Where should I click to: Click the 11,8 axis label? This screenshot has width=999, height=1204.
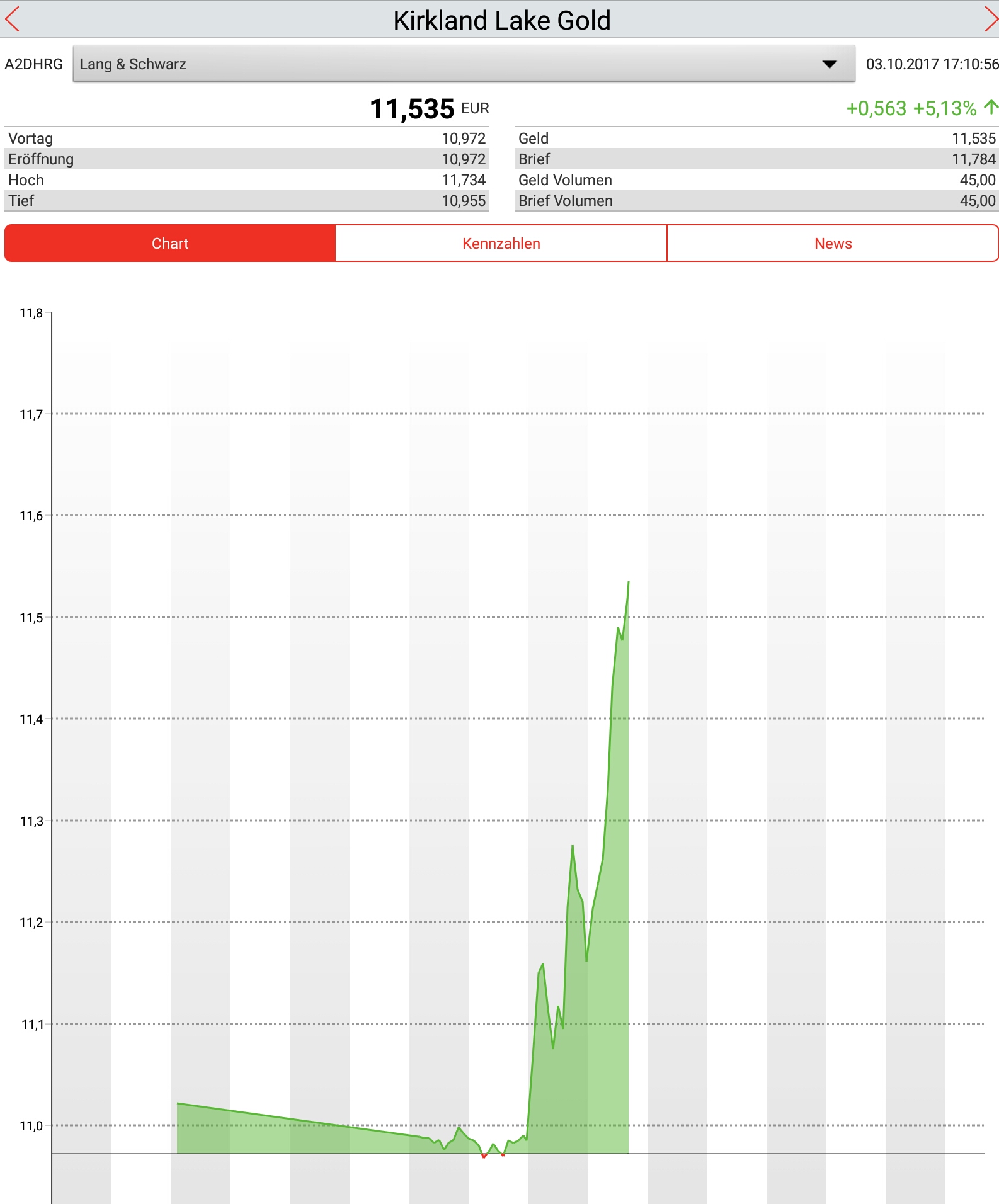[31, 313]
